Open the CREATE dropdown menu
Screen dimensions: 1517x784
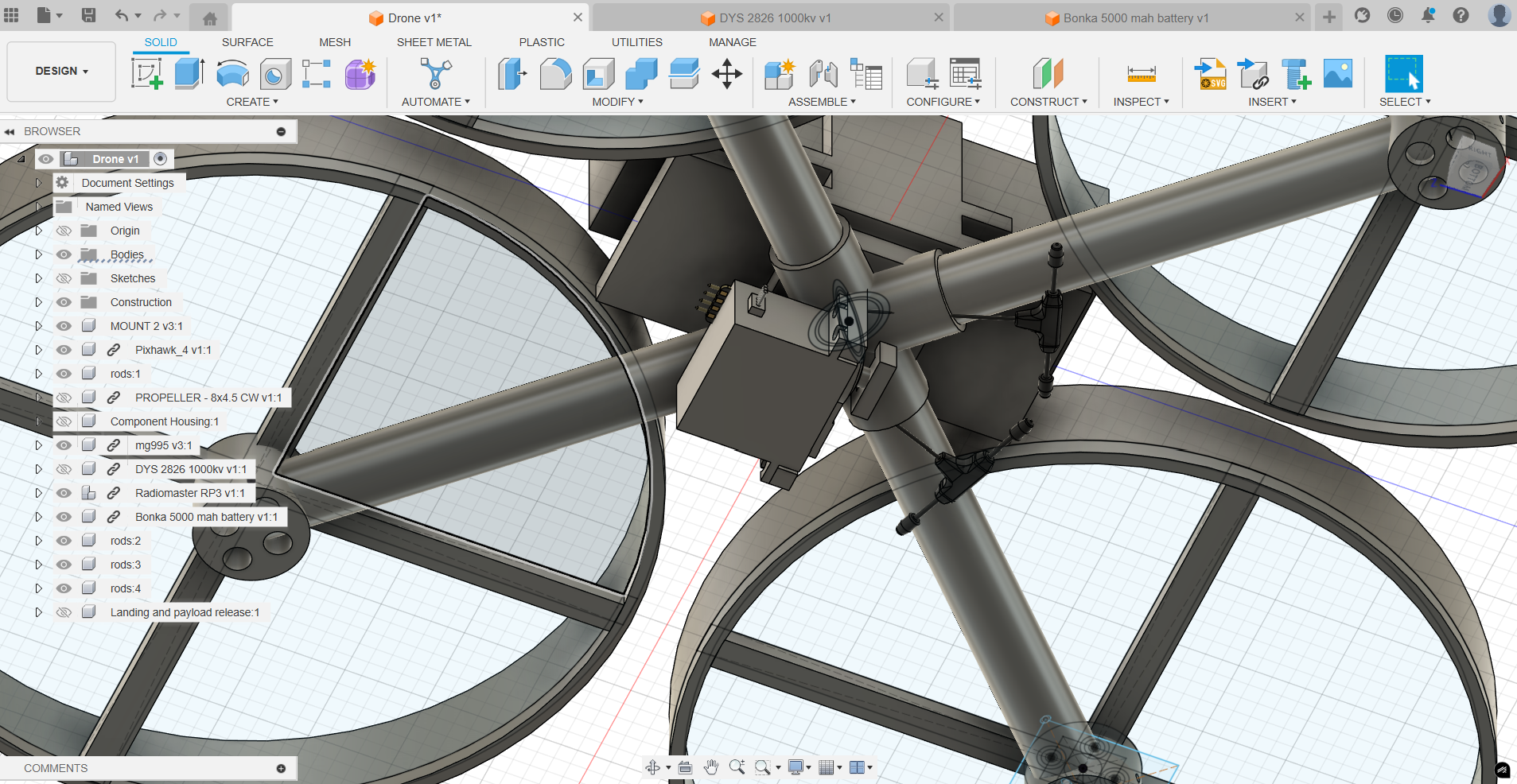[252, 102]
